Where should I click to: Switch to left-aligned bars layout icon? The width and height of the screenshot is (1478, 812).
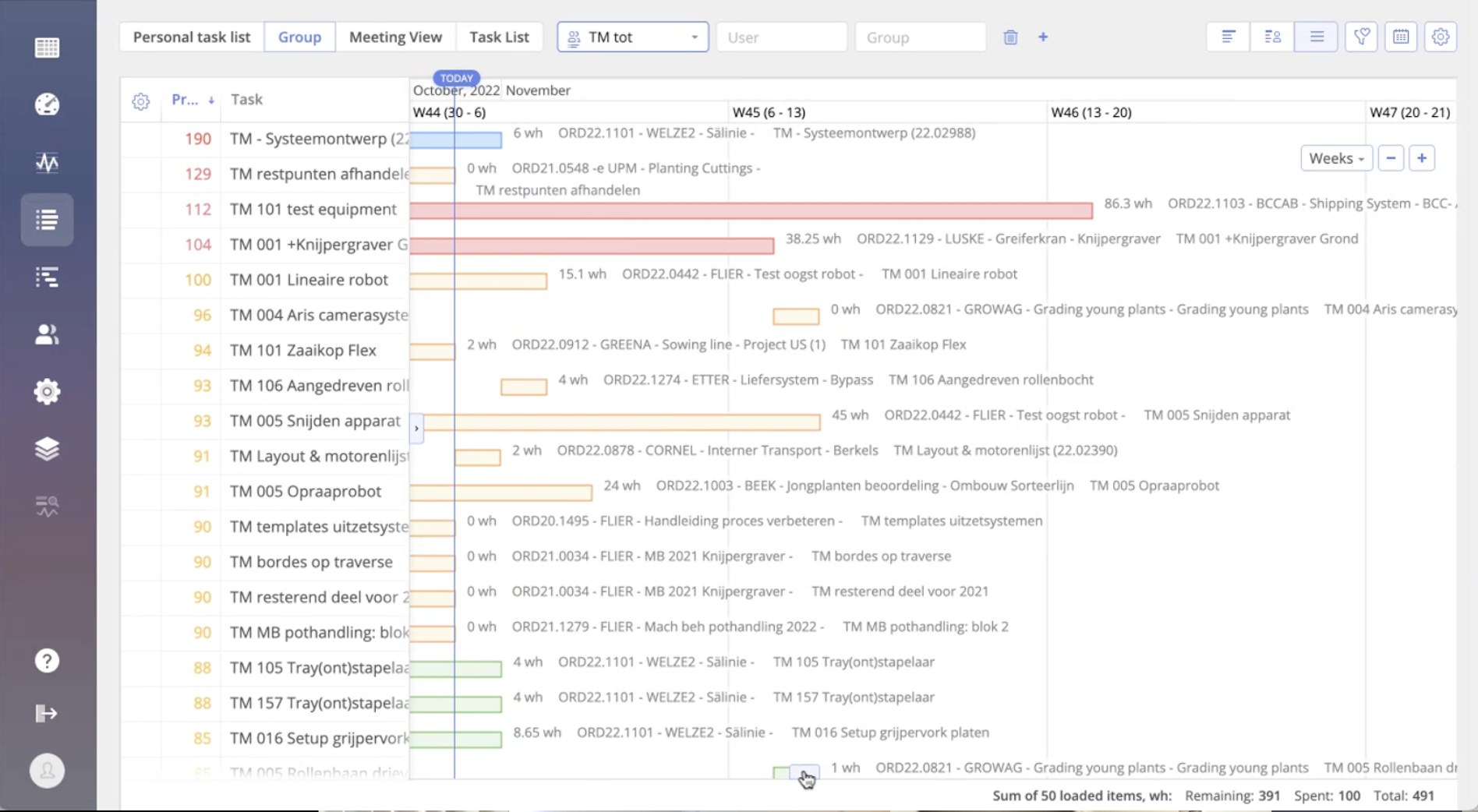tap(1229, 37)
